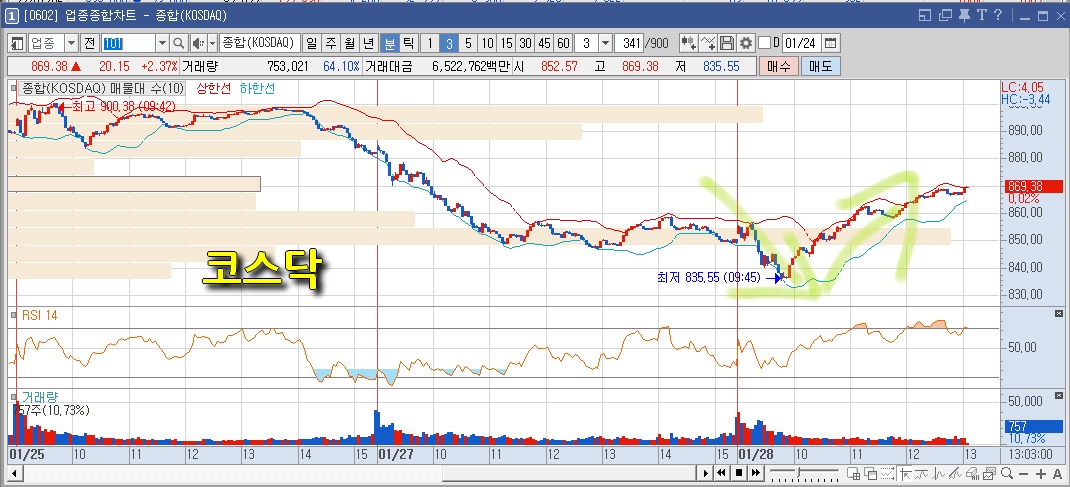1070x487 pixels.
Task: Open help with the question mark icon
Action: [998, 14]
